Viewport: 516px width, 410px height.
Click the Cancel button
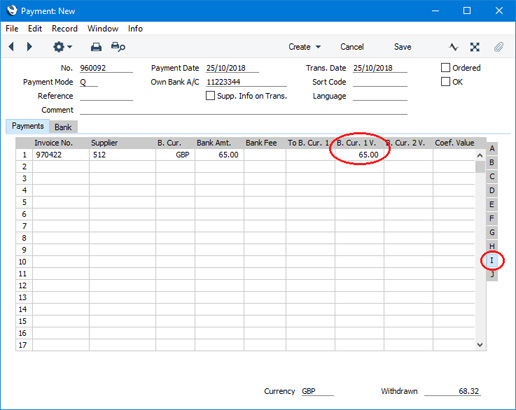coord(352,47)
